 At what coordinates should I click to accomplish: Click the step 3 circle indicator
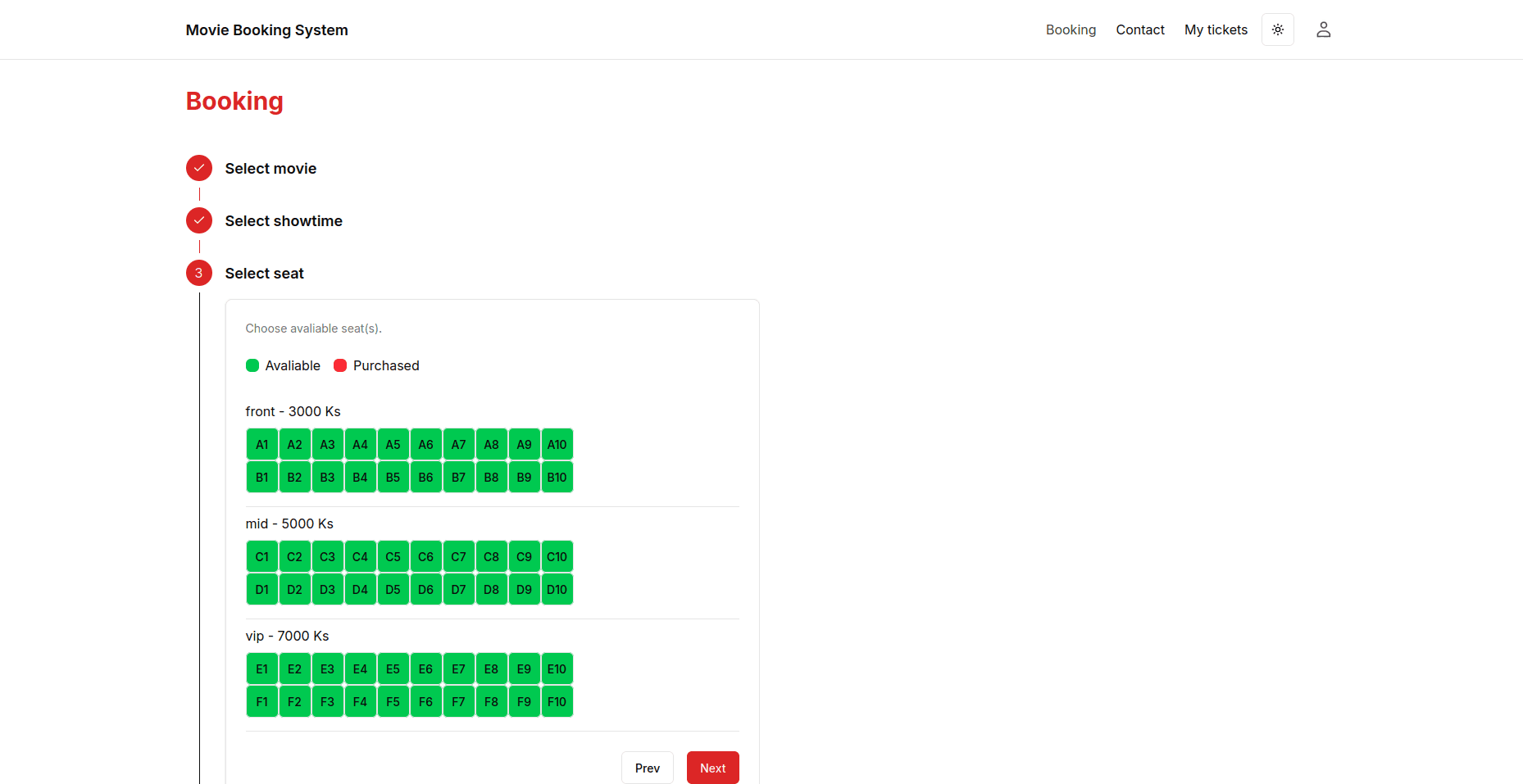(199, 273)
